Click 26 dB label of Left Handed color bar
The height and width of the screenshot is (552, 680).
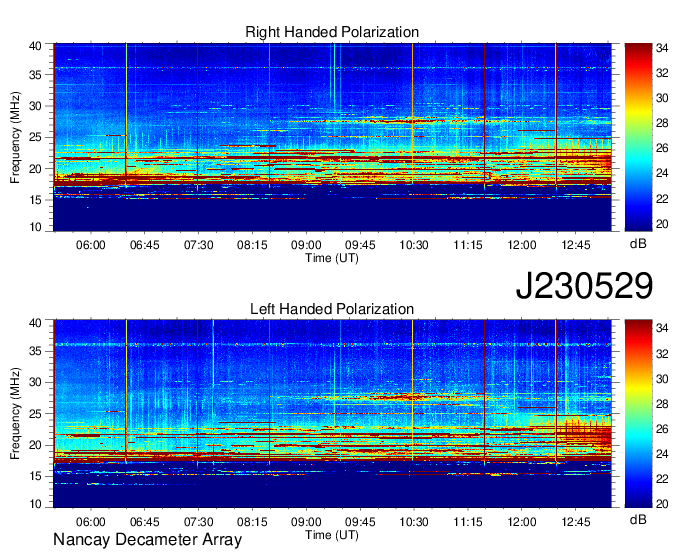(662, 429)
